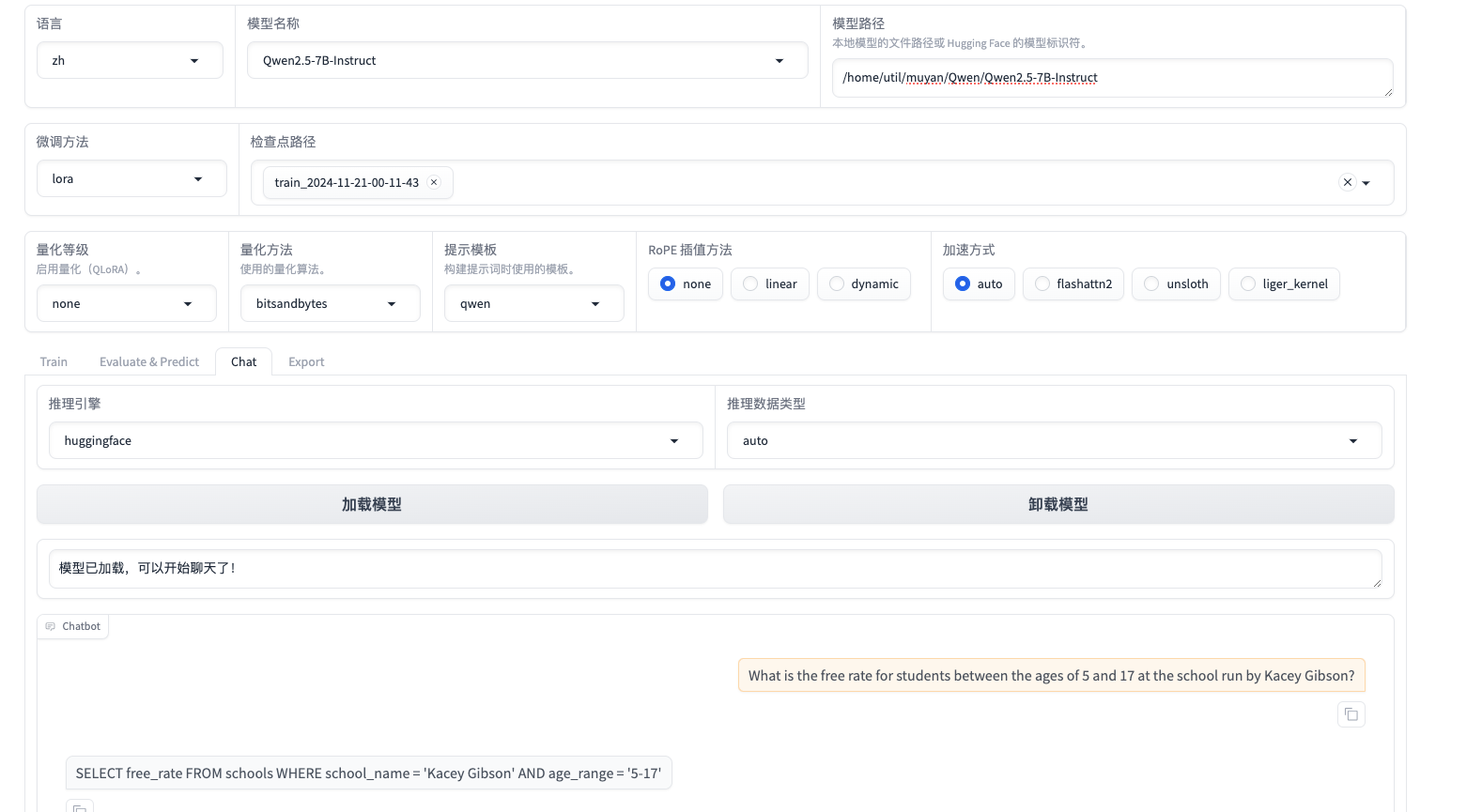Enable flashattn2 acceleration
Image resolution: width=1482 pixels, height=812 pixels.
point(1042,283)
